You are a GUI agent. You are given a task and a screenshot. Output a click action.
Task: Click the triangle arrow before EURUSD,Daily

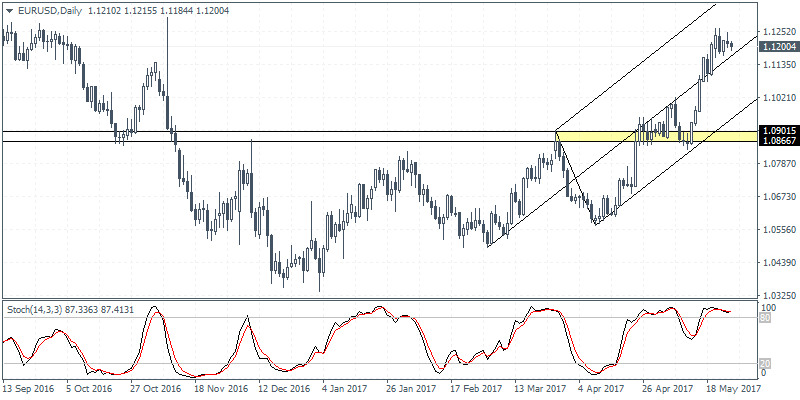[x=9, y=11]
